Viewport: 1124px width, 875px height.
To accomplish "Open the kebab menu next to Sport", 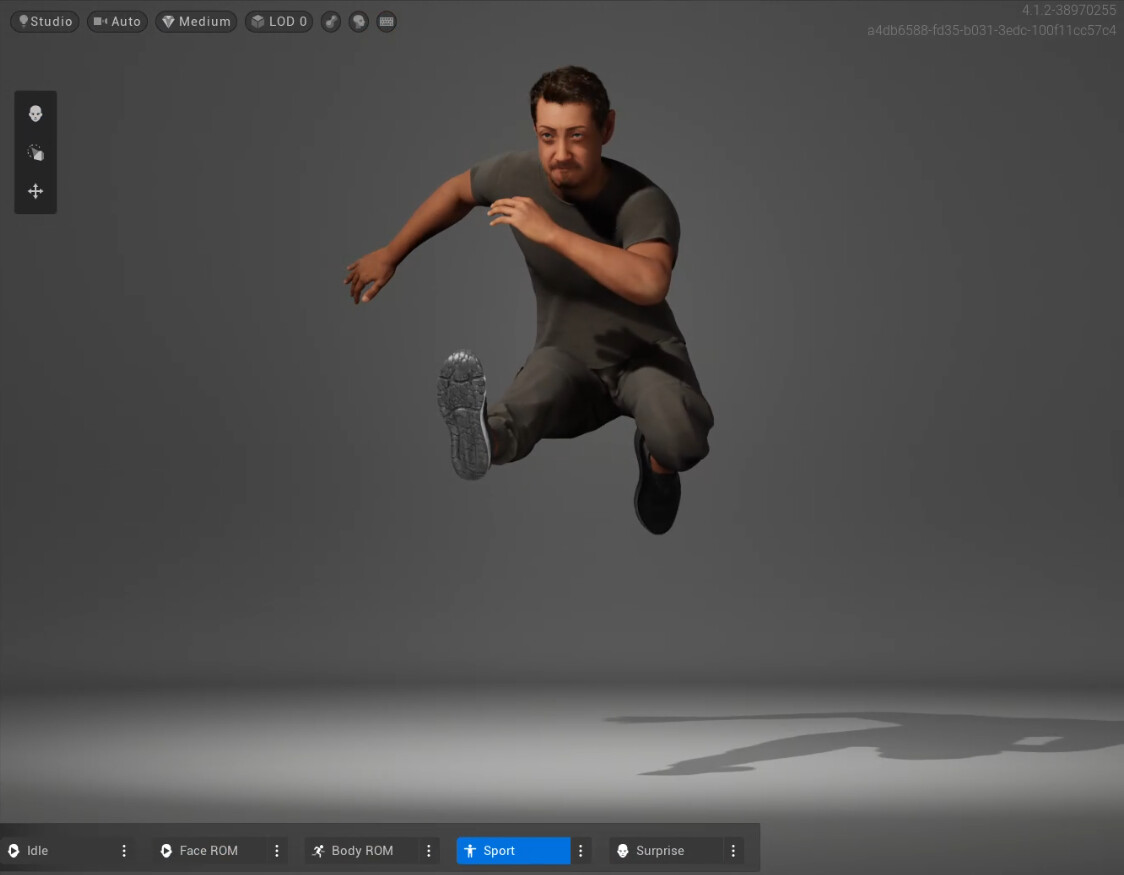I will (x=581, y=850).
